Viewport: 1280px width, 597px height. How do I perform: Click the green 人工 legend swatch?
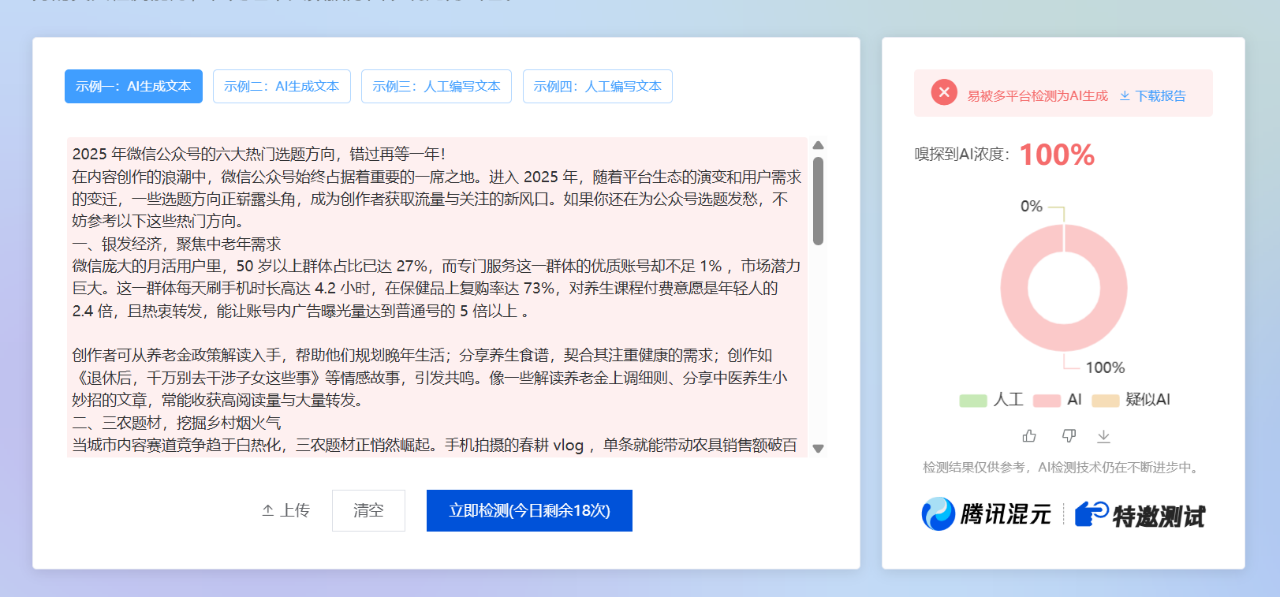click(973, 400)
